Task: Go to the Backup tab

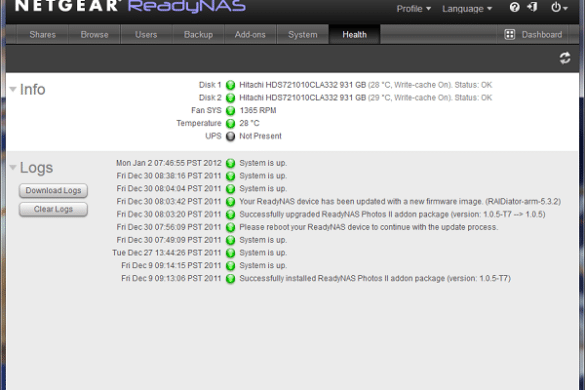Action: (198, 35)
